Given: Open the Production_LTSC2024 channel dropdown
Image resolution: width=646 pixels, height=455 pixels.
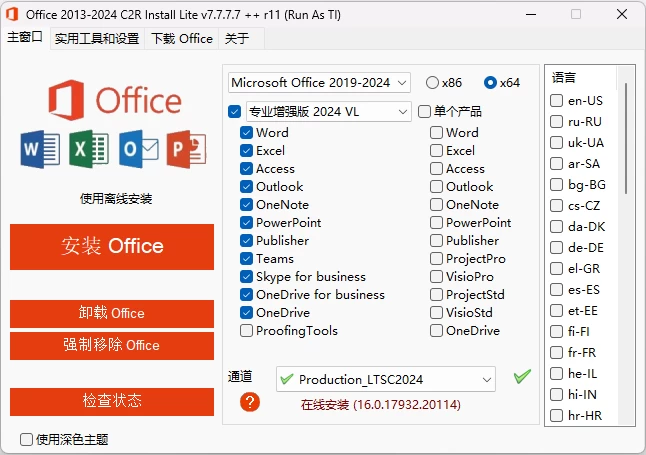Looking at the screenshot, I should point(385,379).
